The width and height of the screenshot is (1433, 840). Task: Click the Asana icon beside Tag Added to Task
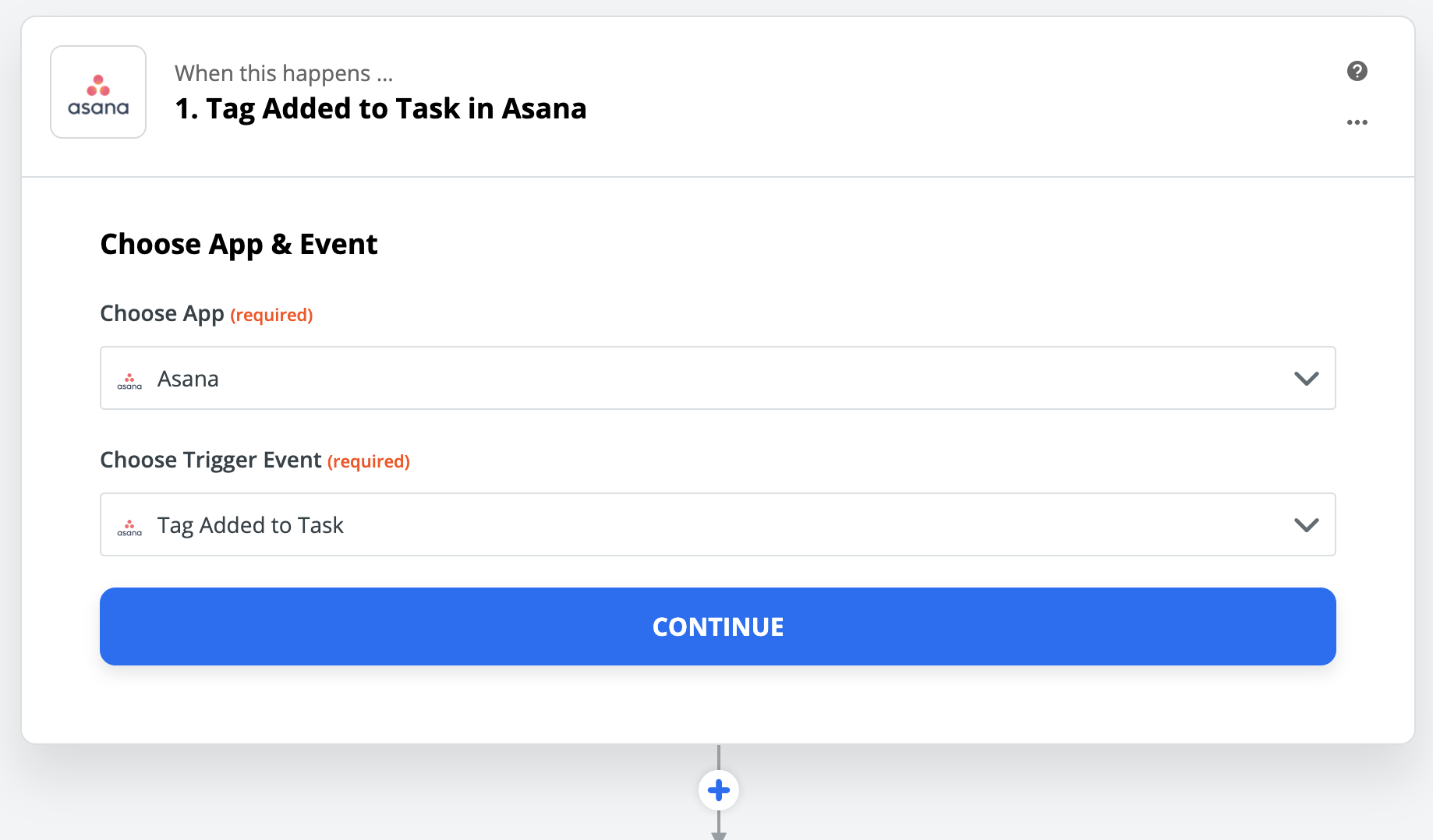click(x=129, y=526)
